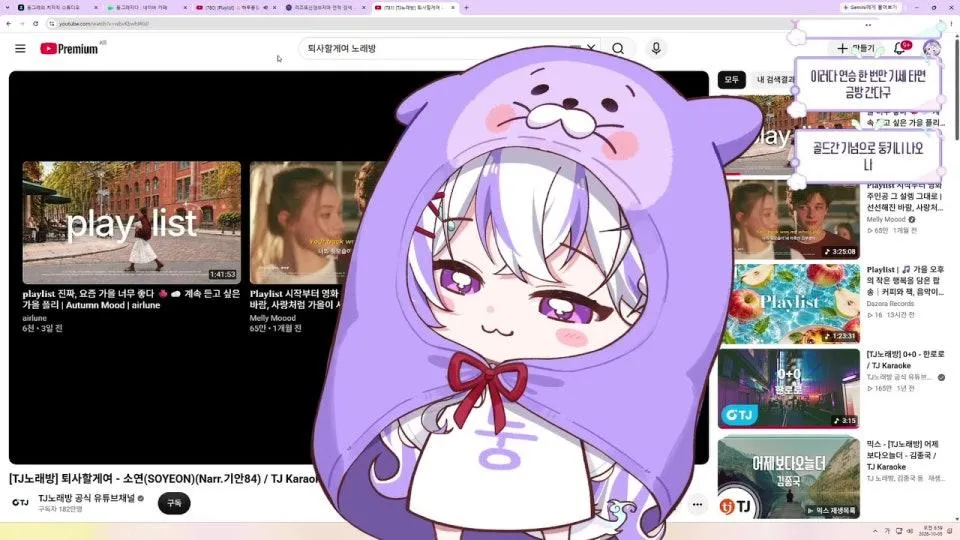Open TJ노래방 공식 유튜브채널 channel link
Image resolution: width=960 pixels, height=540 pixels.
(86, 498)
